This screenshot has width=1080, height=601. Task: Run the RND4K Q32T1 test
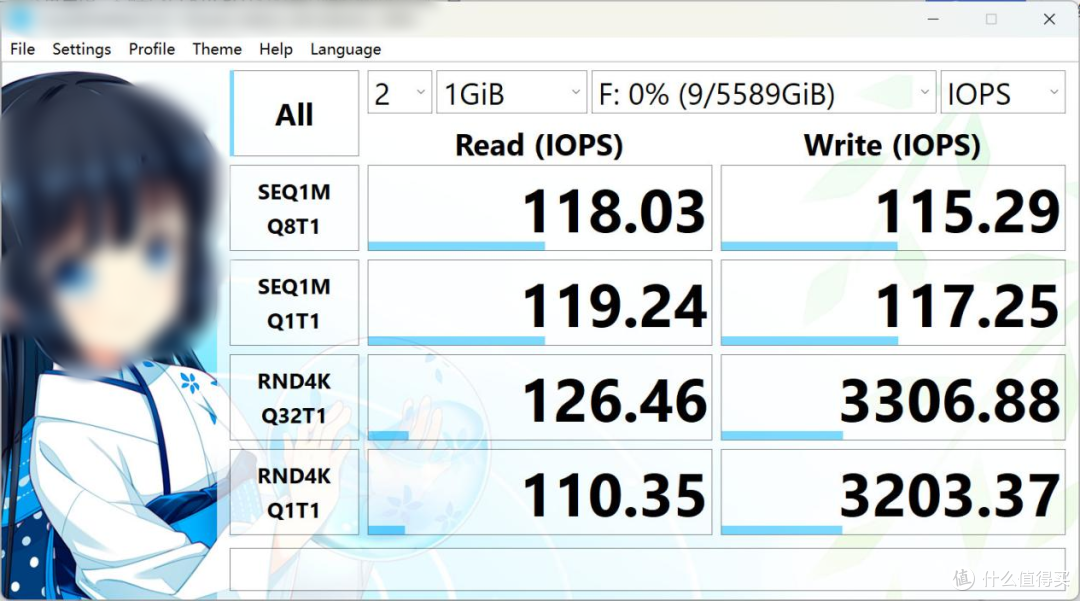pos(294,398)
